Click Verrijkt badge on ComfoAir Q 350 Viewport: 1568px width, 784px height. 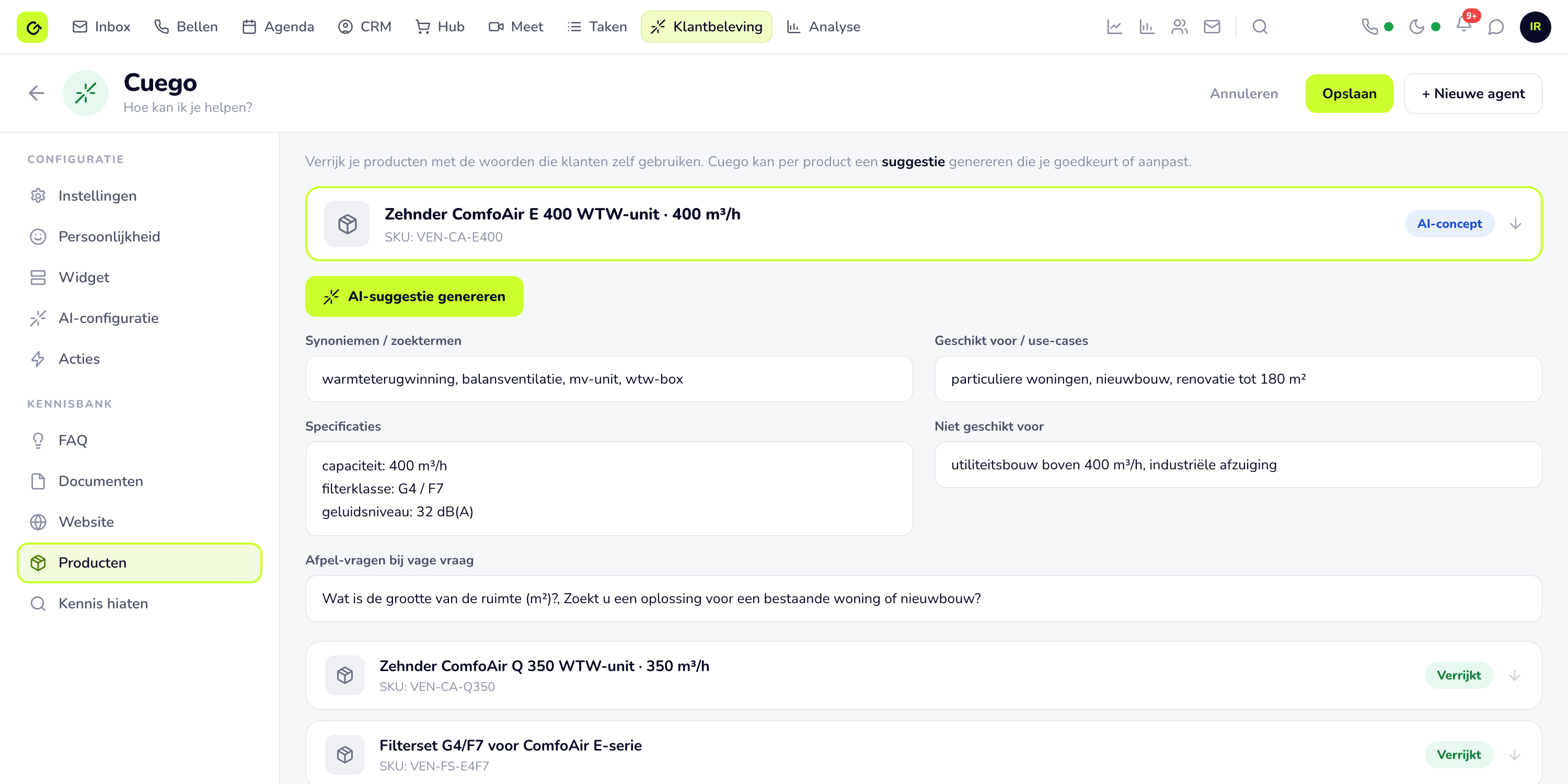click(x=1458, y=676)
